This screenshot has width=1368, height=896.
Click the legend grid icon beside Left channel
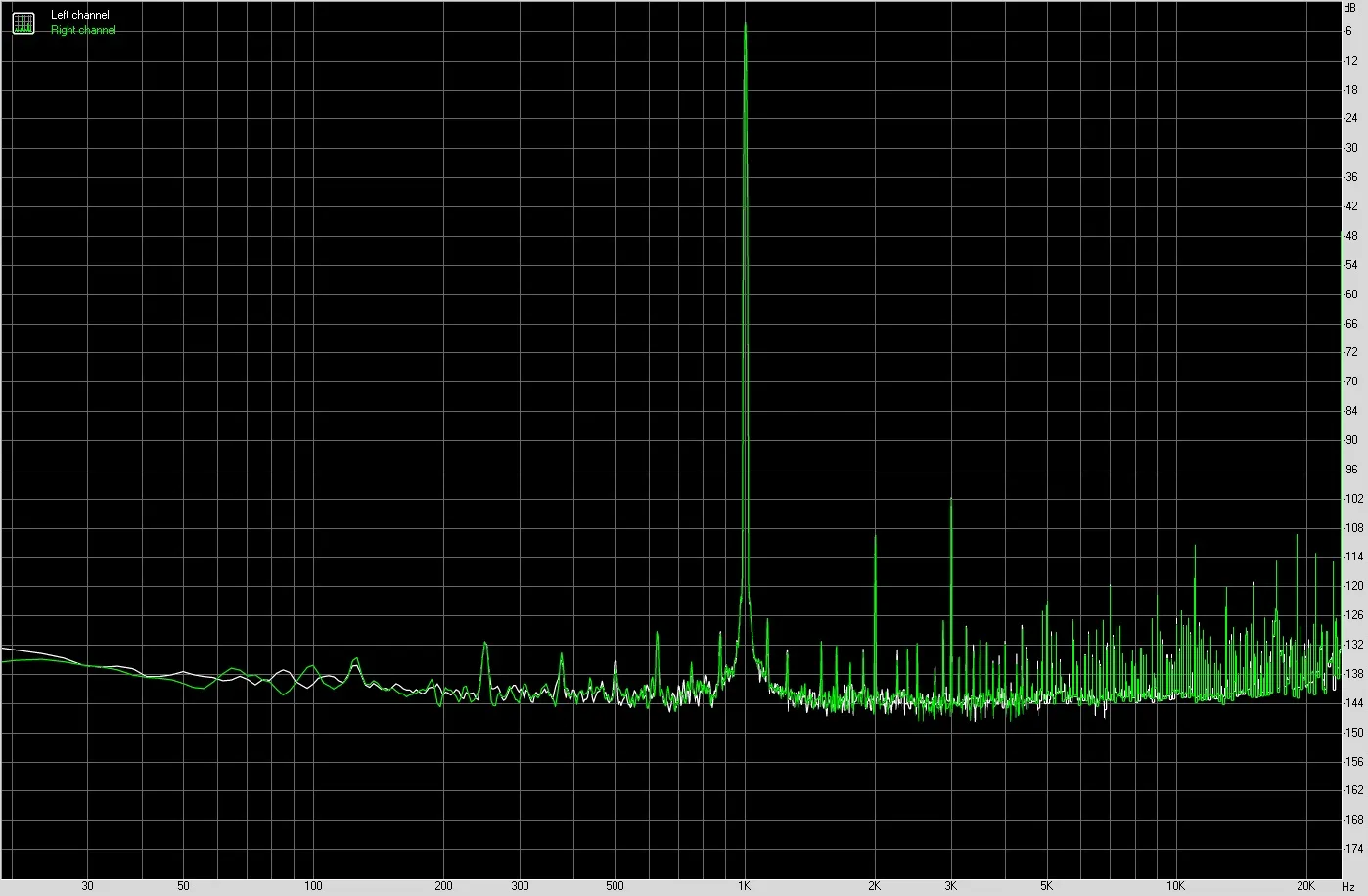coord(23,23)
